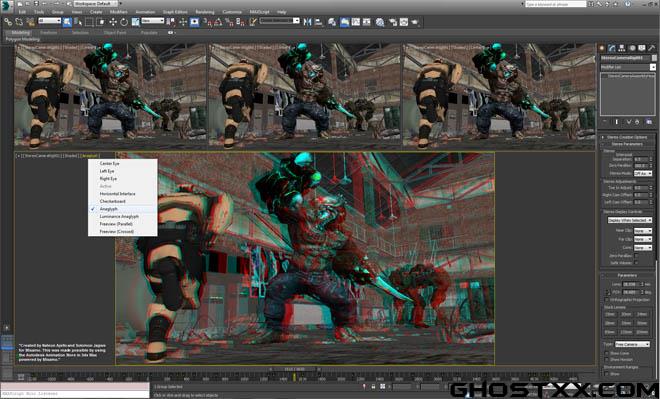The width and height of the screenshot is (660, 399).
Task: Toggle the Show Horizon checkbox
Action: click(607, 359)
